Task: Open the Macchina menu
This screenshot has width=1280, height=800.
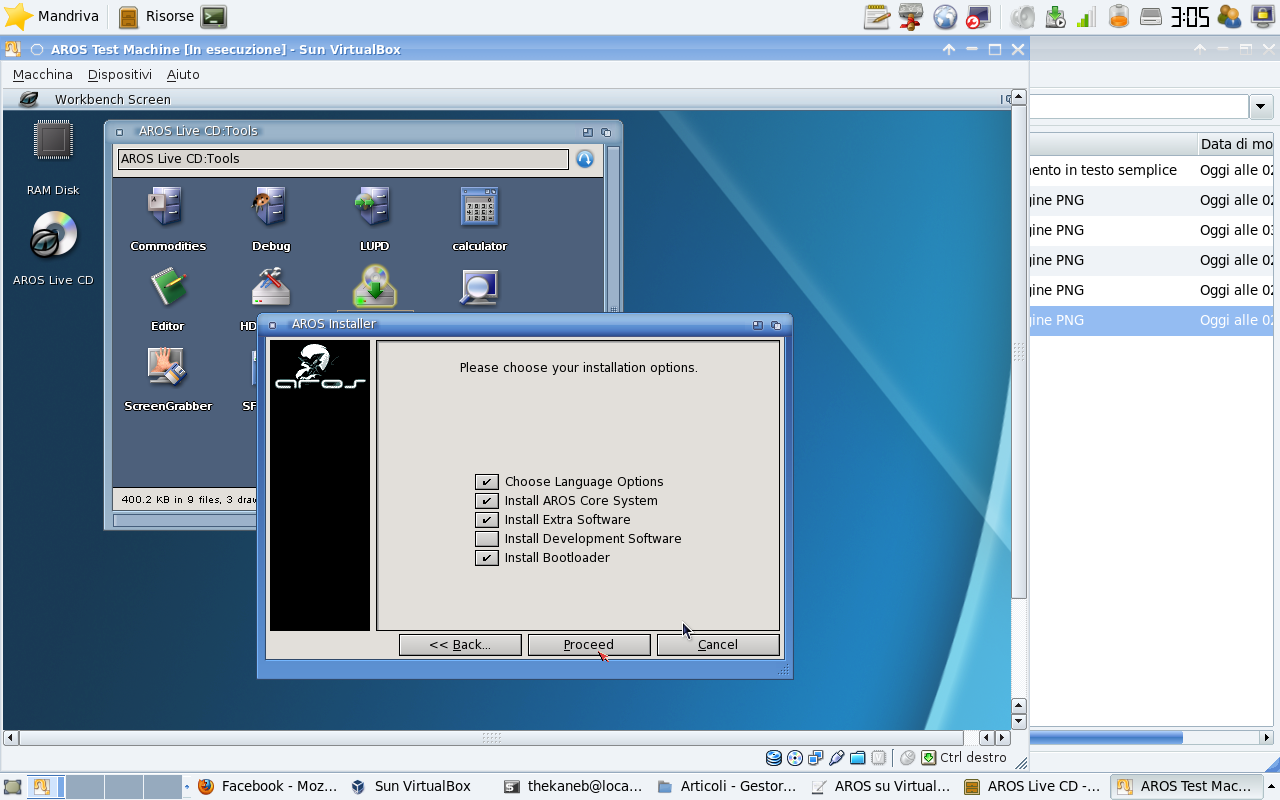Action: click(x=43, y=74)
